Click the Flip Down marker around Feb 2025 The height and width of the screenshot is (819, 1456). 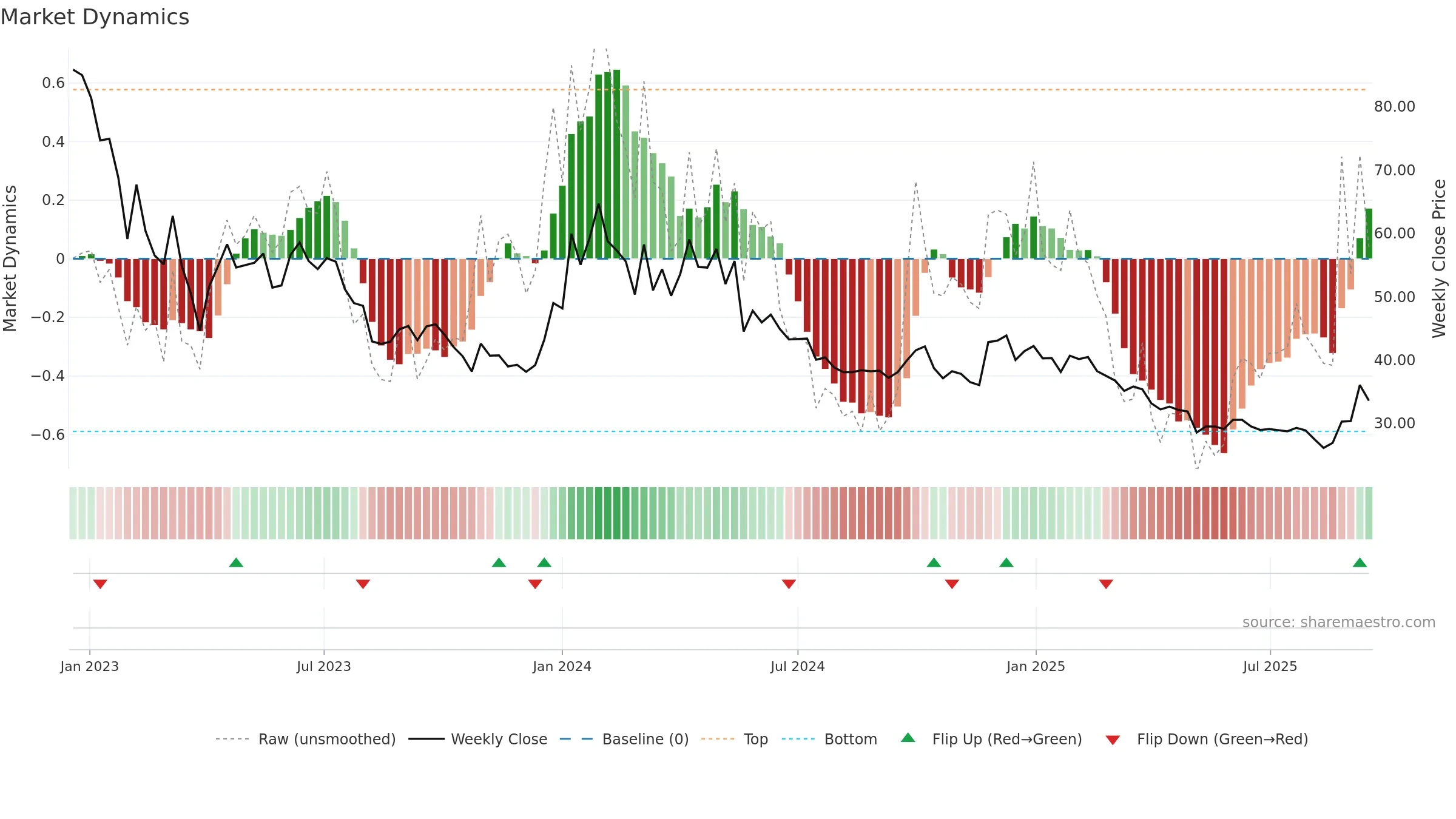[x=1106, y=584]
